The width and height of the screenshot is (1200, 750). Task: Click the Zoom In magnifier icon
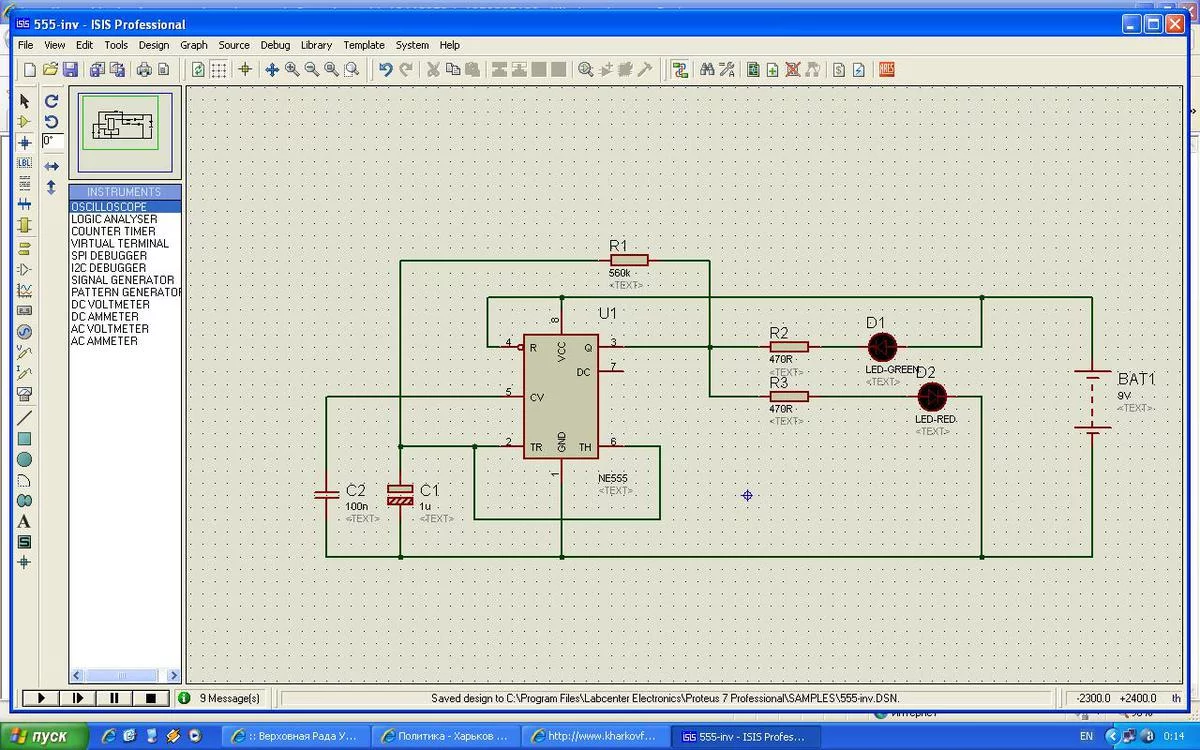pyautogui.click(x=292, y=69)
